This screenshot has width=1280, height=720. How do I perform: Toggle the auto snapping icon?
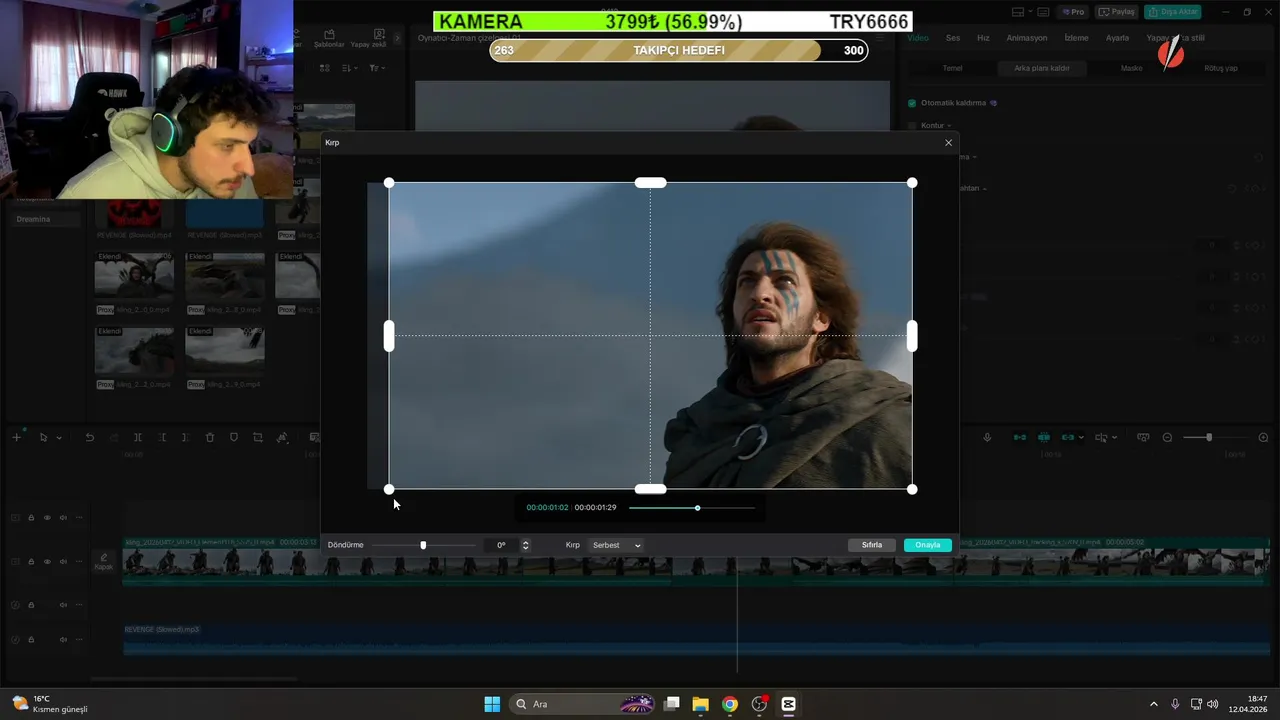coord(1044,437)
